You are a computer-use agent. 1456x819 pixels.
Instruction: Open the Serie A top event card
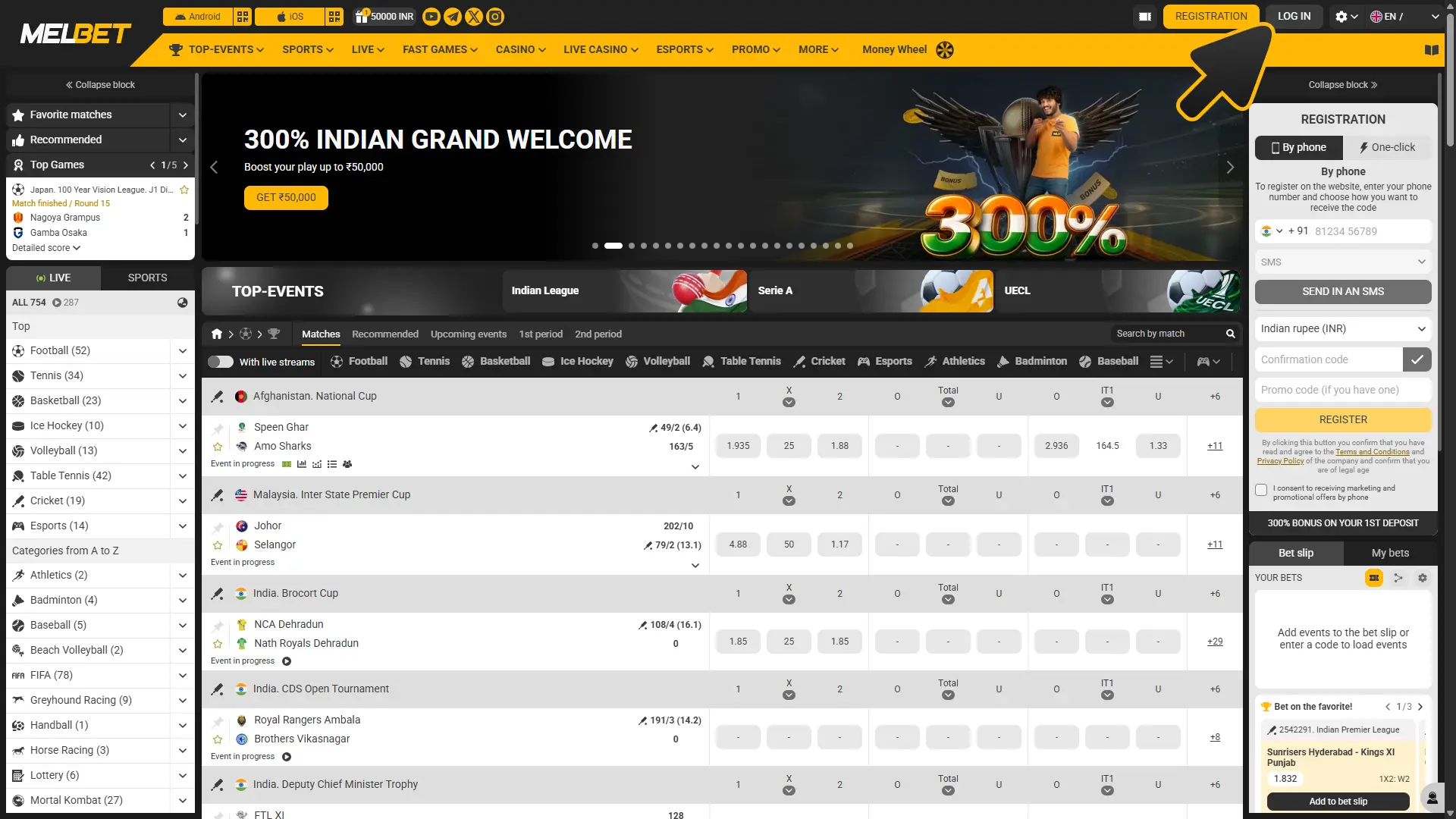[x=871, y=291]
